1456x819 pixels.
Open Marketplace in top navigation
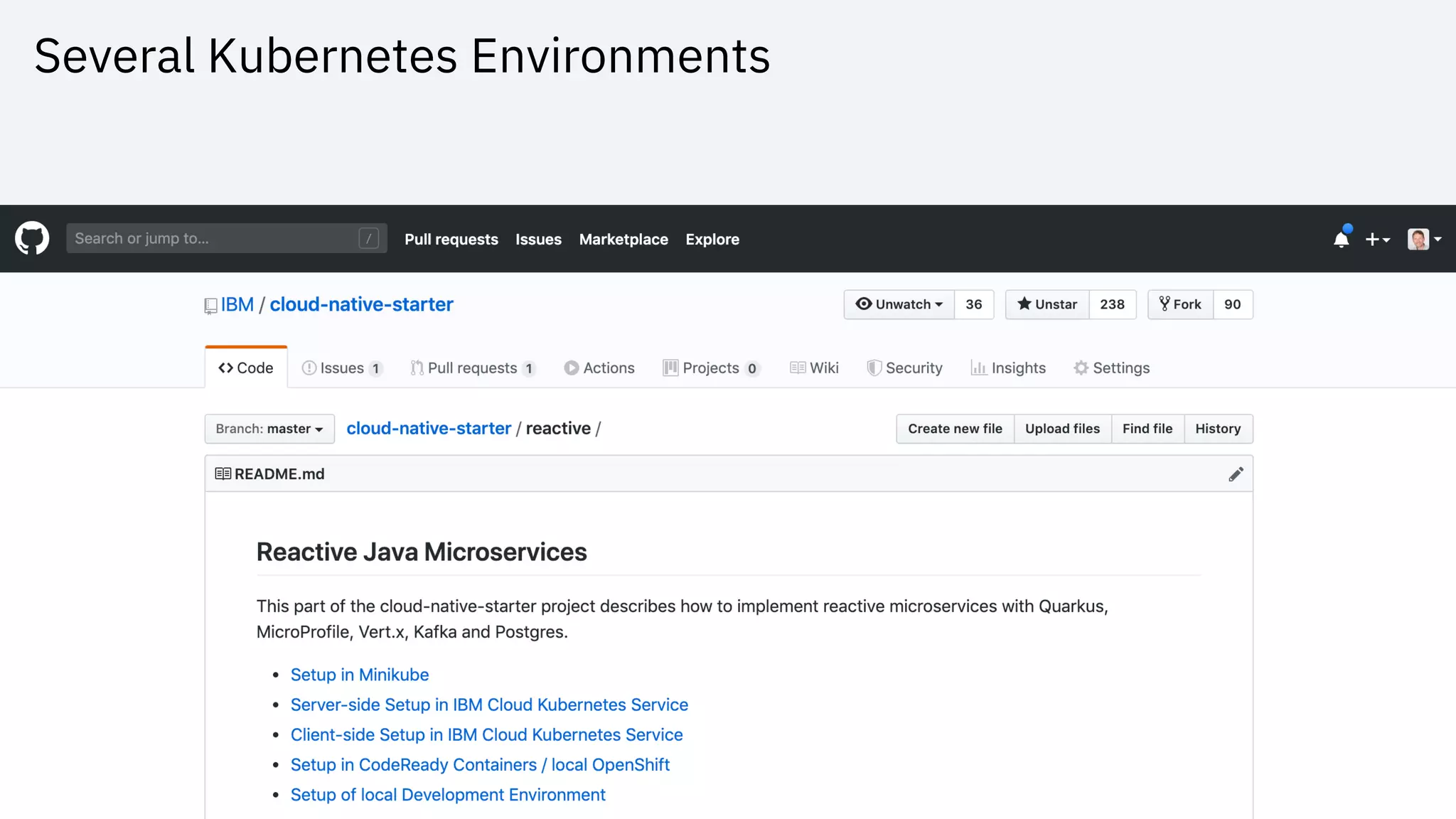[x=623, y=239]
